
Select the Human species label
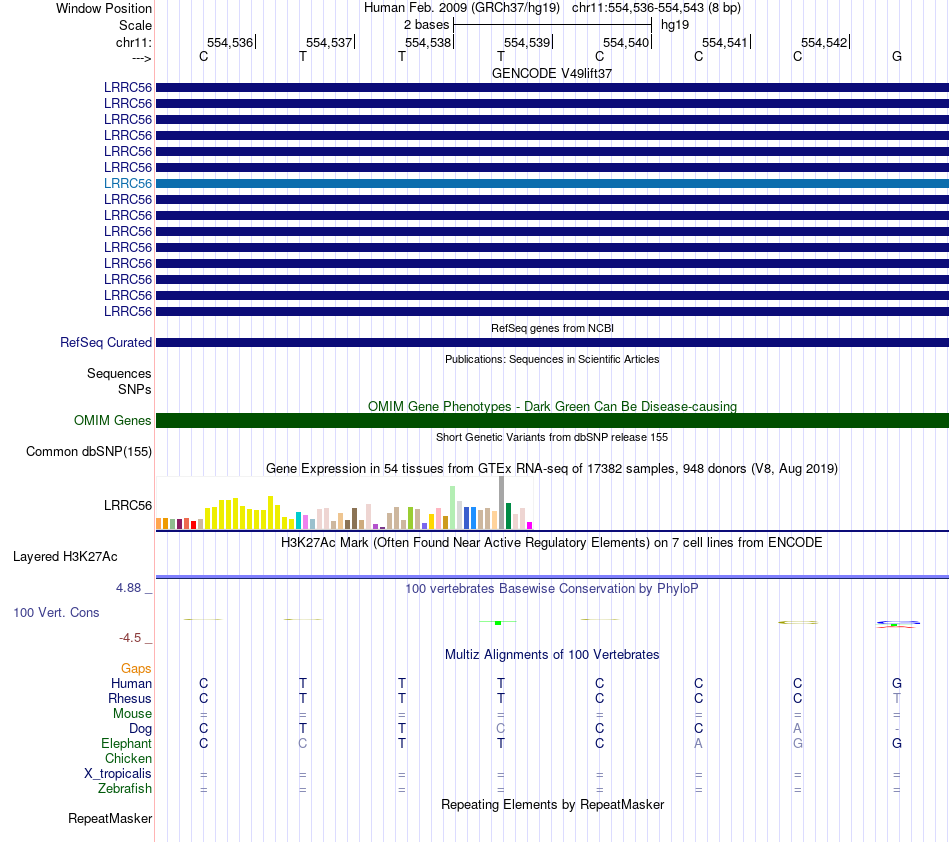pos(131,684)
